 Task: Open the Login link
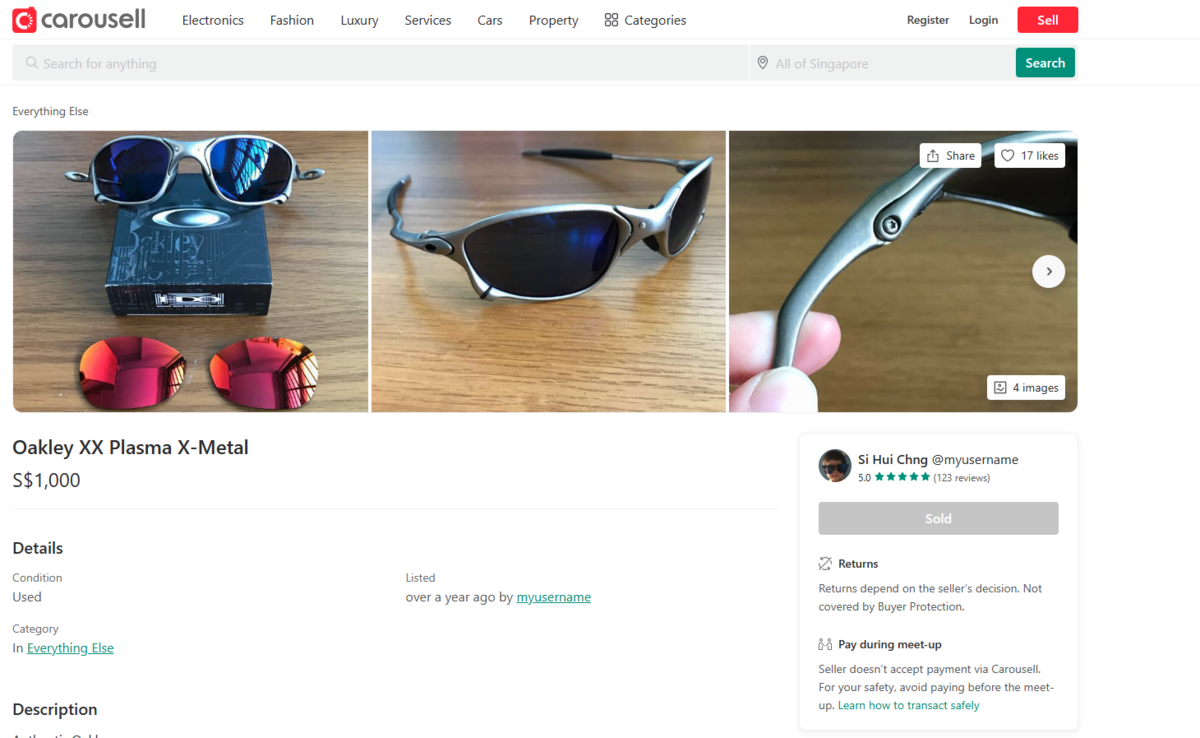pos(983,20)
